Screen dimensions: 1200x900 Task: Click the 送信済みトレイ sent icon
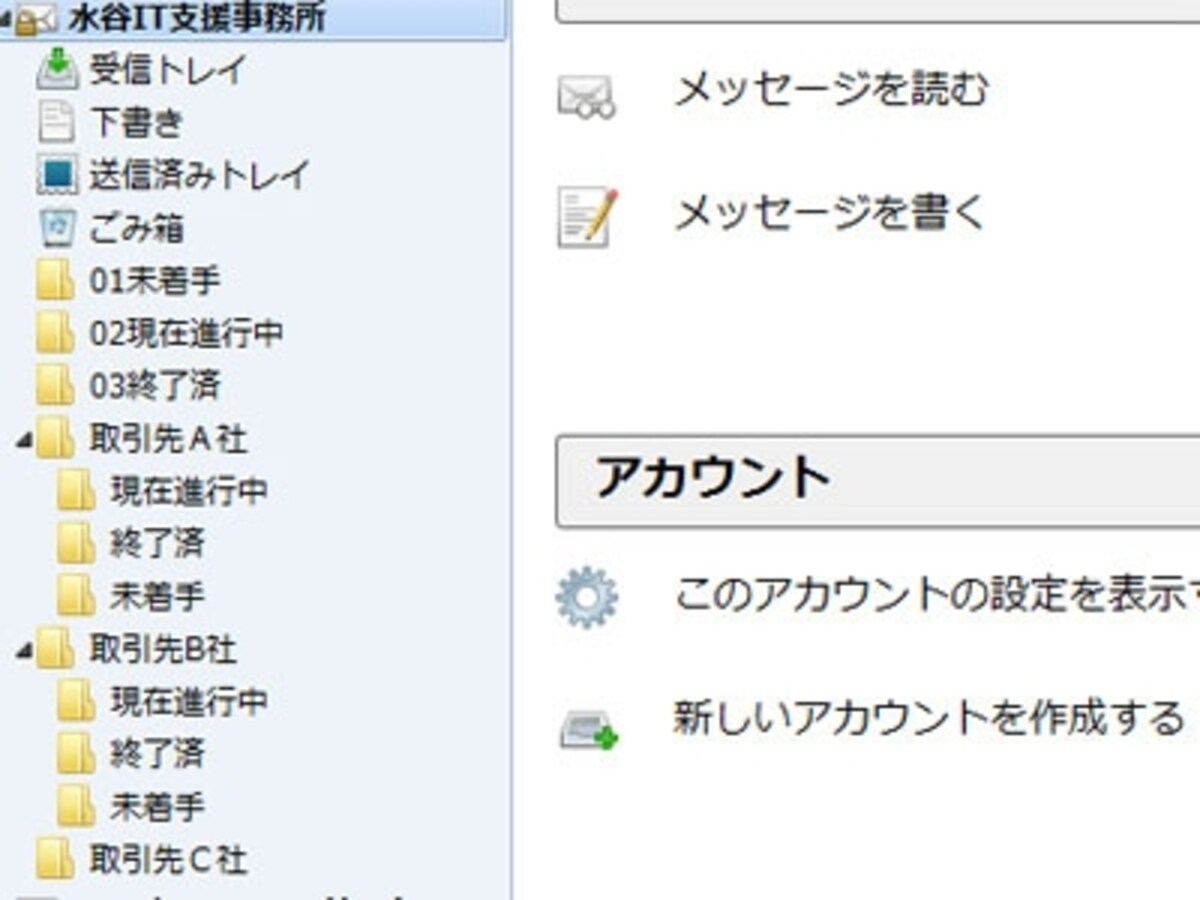(57, 176)
